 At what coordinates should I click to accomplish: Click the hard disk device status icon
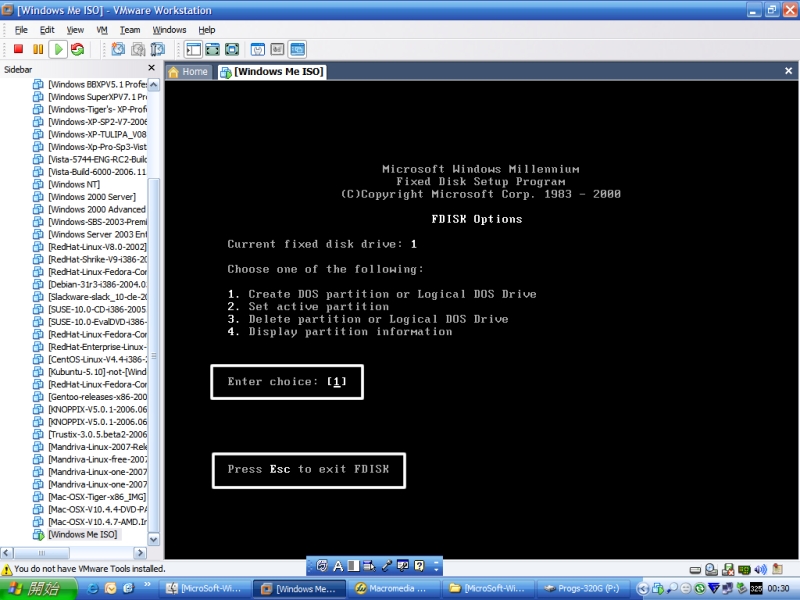(x=695, y=570)
